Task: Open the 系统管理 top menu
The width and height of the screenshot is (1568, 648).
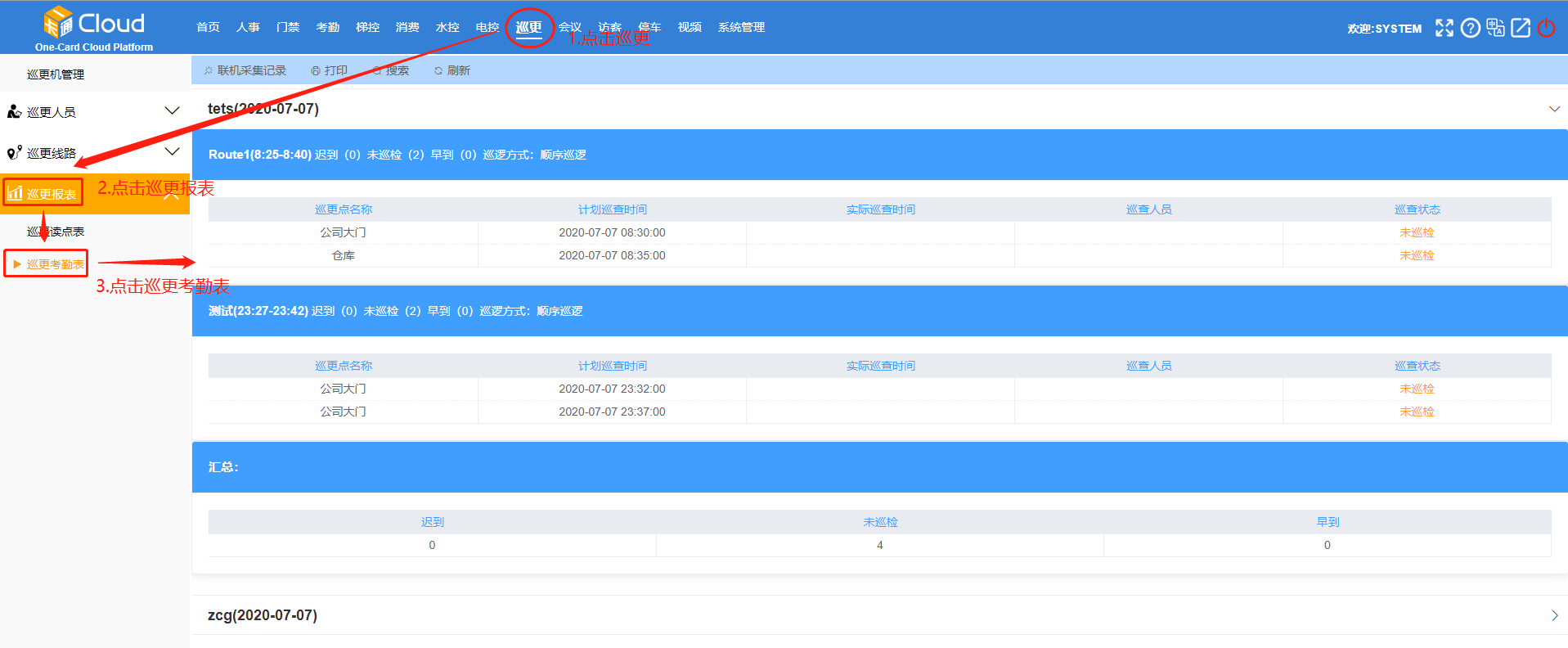Action: pyautogui.click(x=741, y=27)
